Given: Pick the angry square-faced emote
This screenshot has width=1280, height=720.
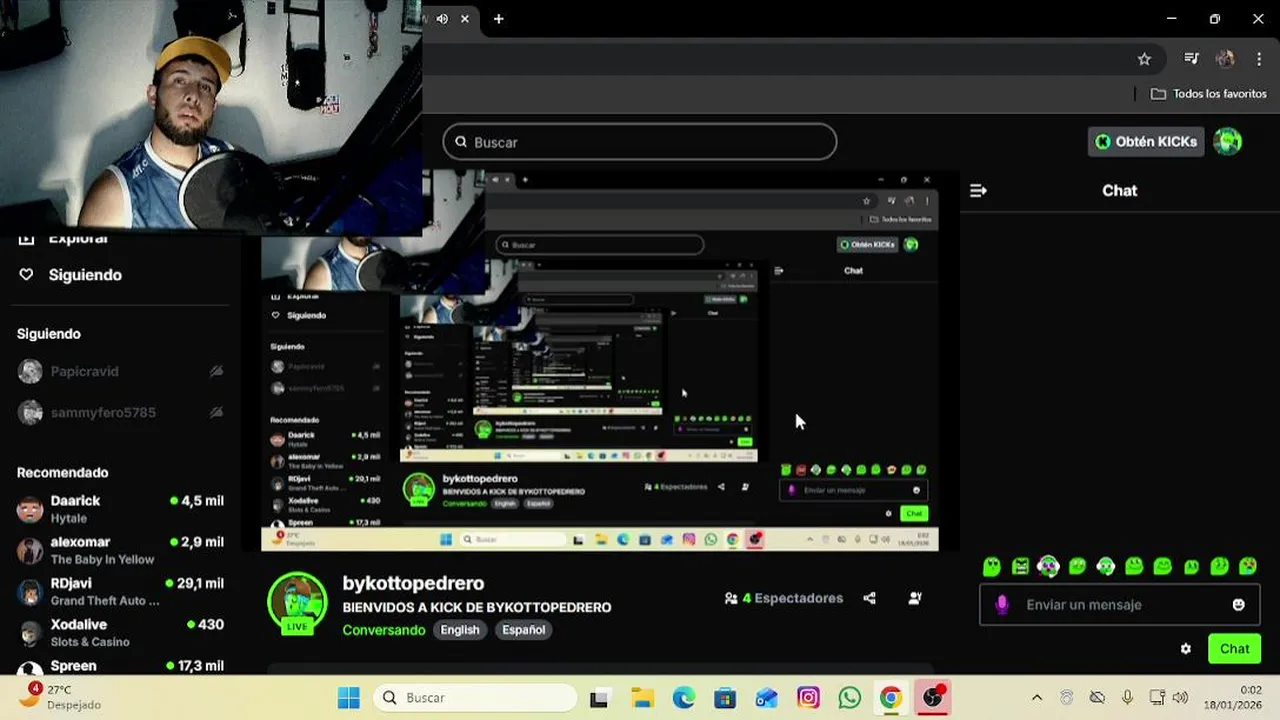Looking at the screenshot, I should click(x=1020, y=567).
